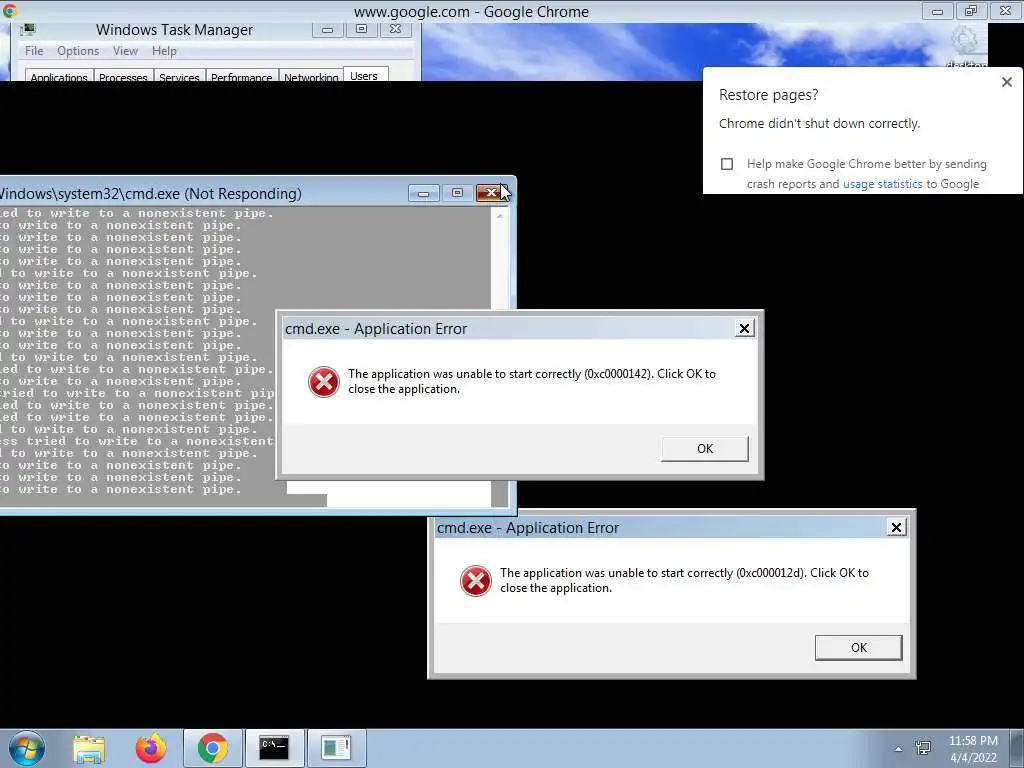Enable sending crash reports checkbox
1024x768 pixels.
727,164
